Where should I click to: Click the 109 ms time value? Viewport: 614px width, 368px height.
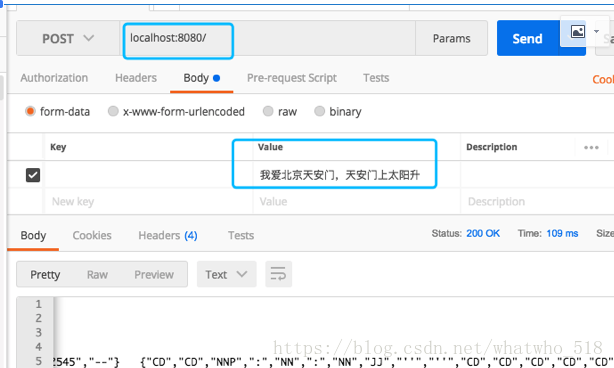pos(562,233)
